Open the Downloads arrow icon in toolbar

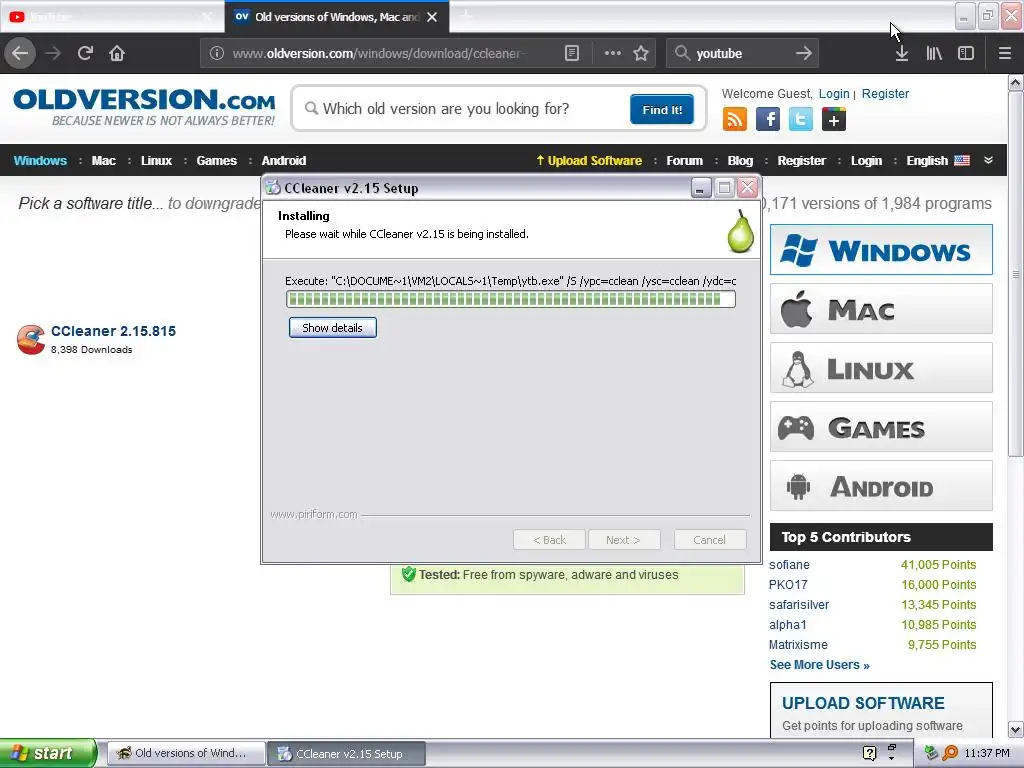[x=902, y=53]
